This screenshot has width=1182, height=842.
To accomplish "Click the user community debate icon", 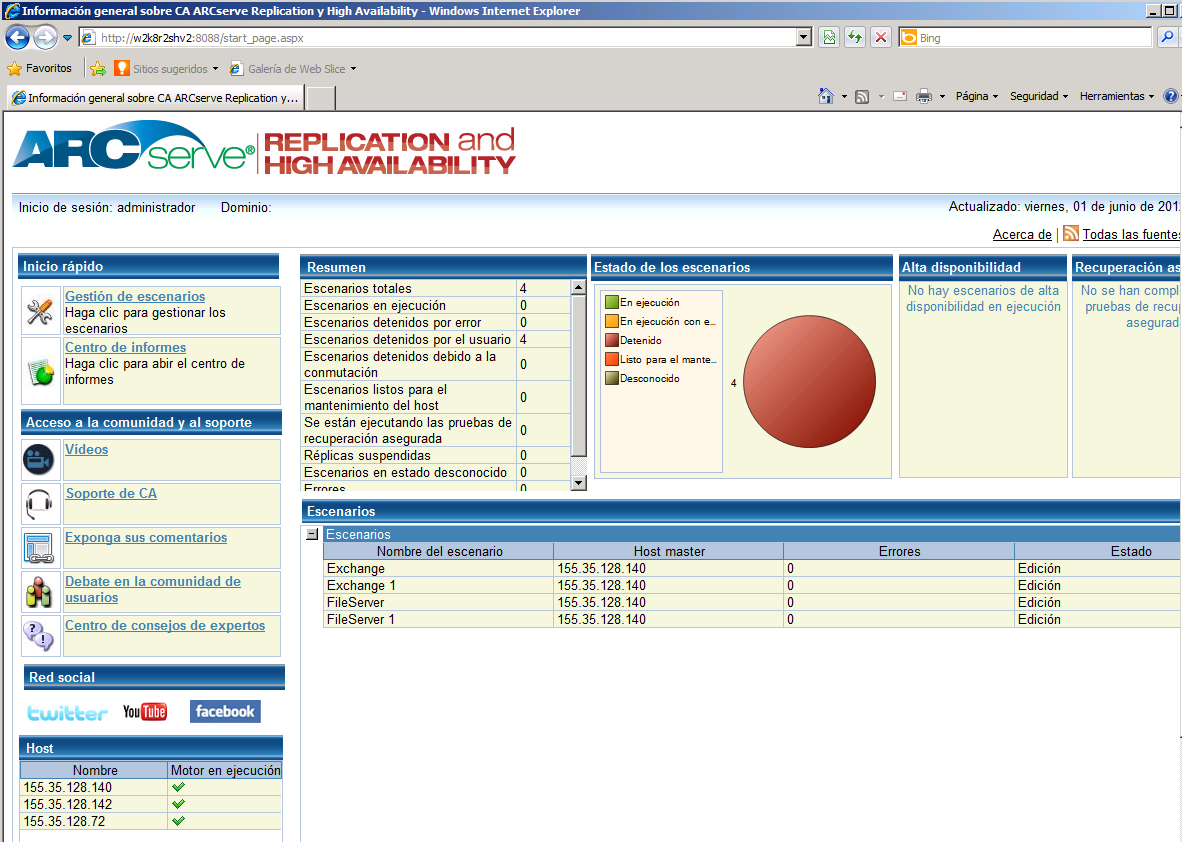I will pos(39,592).
